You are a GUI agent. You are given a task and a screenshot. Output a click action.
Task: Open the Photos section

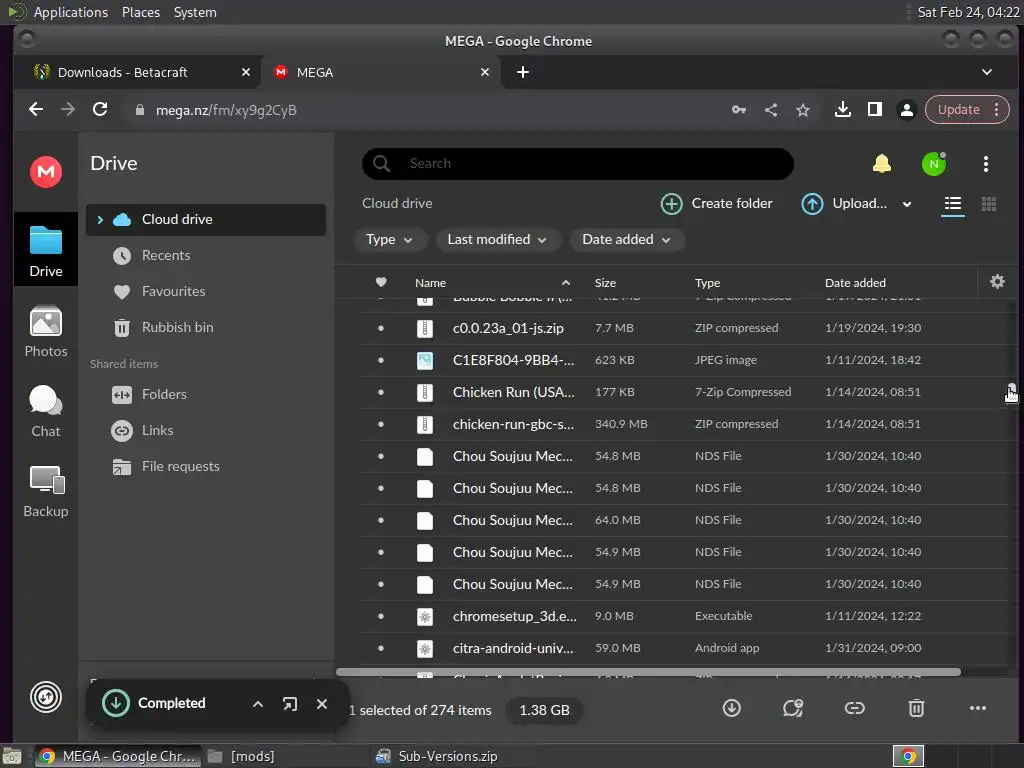point(46,332)
